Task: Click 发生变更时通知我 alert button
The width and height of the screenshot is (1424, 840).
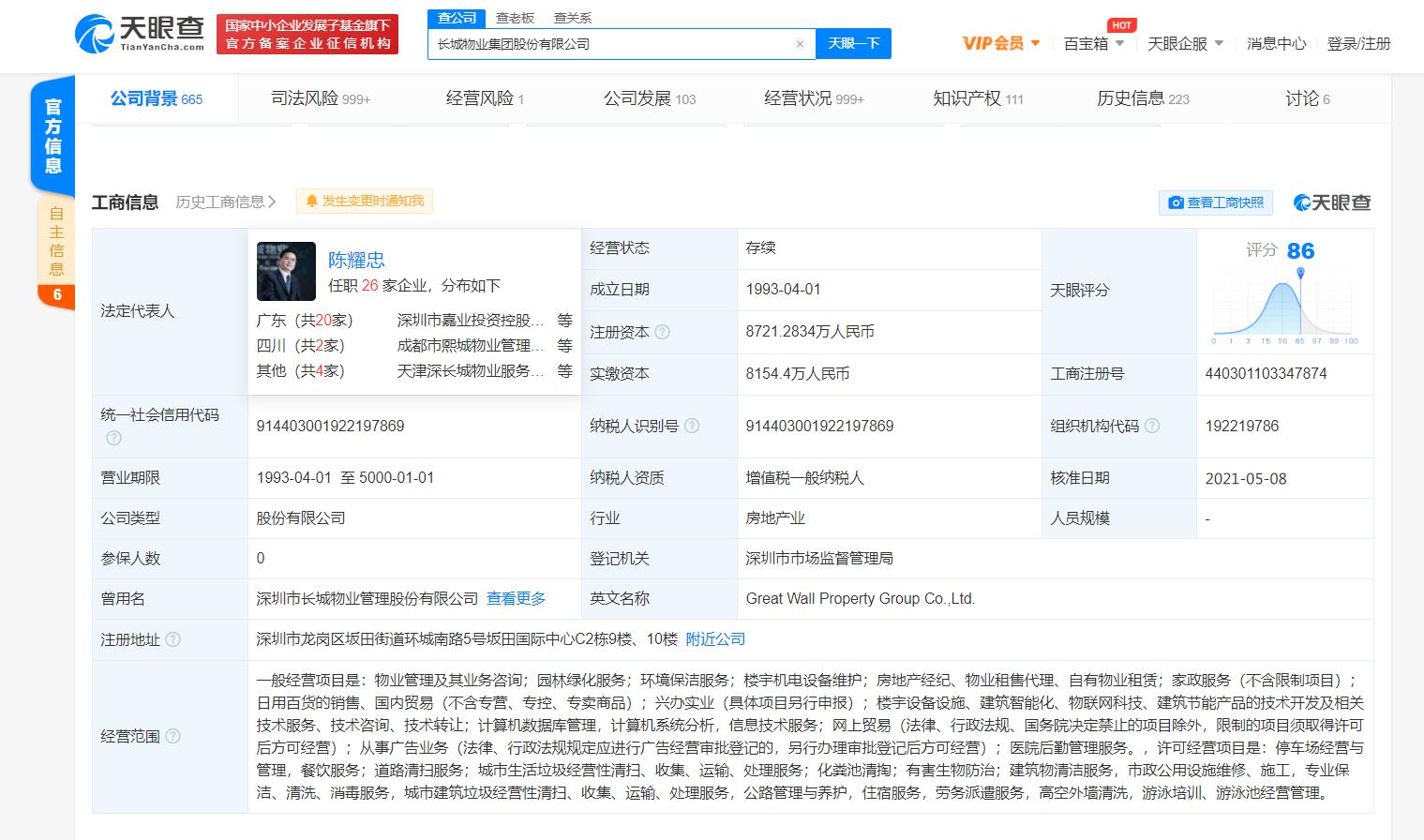Action: pos(365,201)
